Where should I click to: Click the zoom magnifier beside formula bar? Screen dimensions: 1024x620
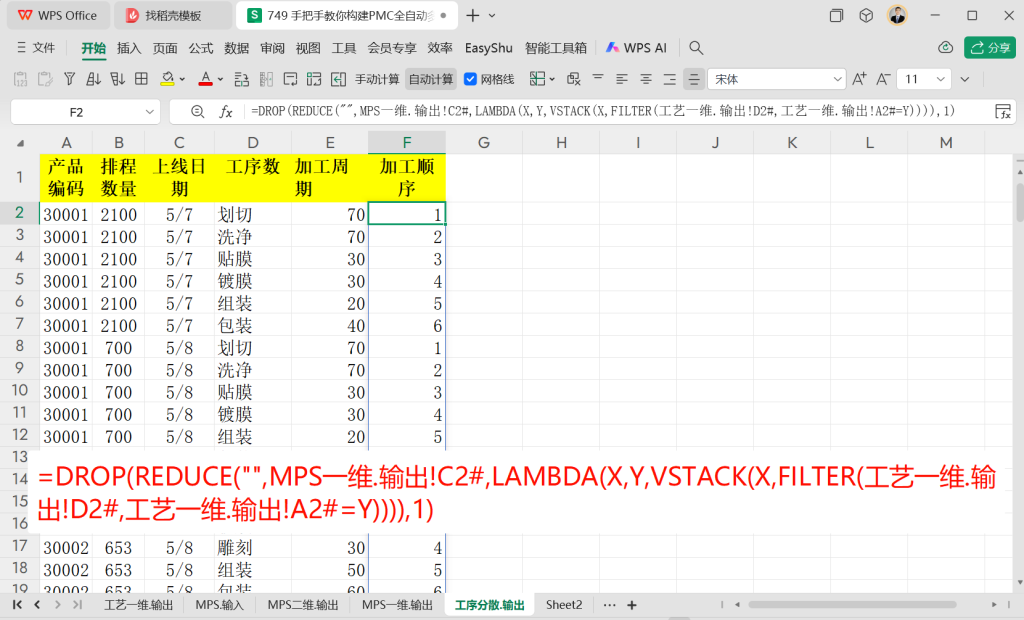tap(197, 112)
